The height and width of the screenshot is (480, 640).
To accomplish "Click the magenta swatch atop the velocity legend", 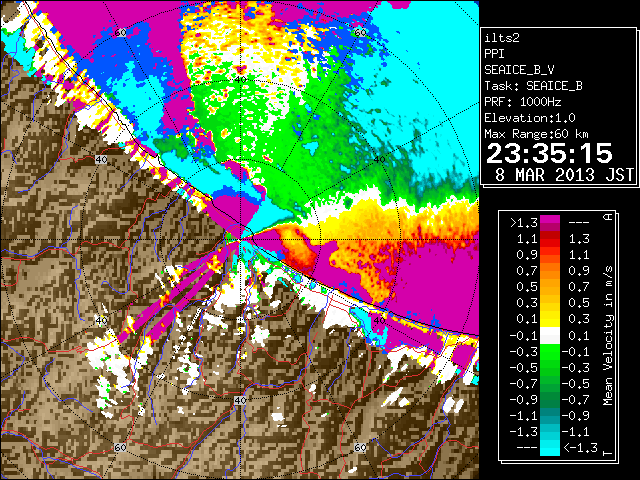I will [550, 220].
